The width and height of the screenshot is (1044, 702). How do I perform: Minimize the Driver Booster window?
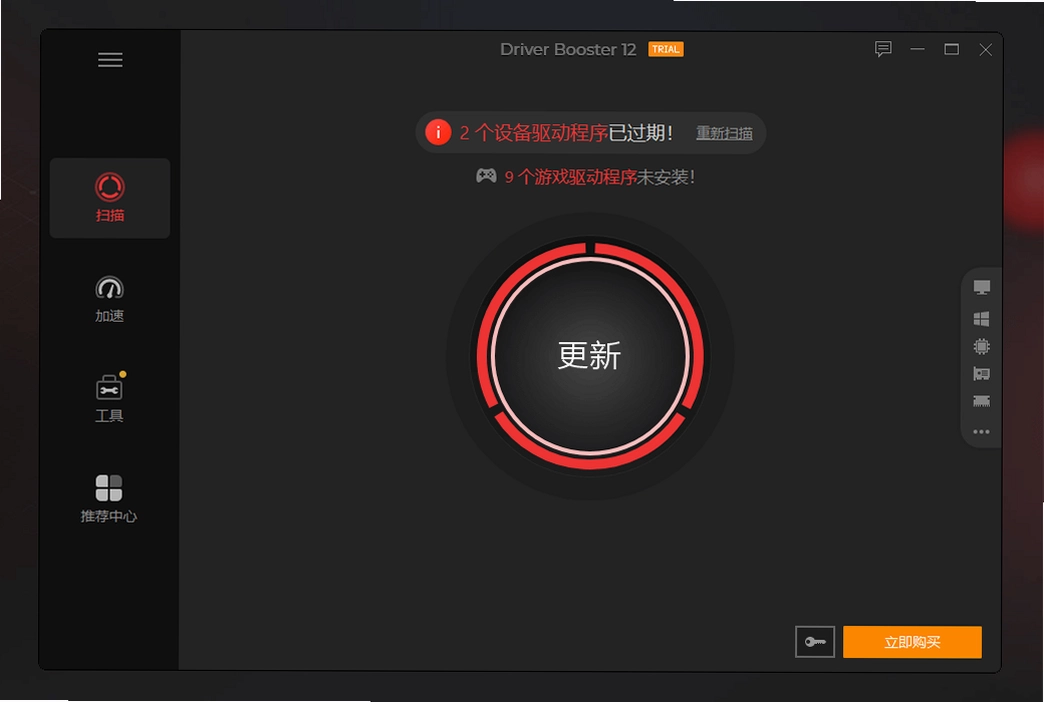click(917, 49)
